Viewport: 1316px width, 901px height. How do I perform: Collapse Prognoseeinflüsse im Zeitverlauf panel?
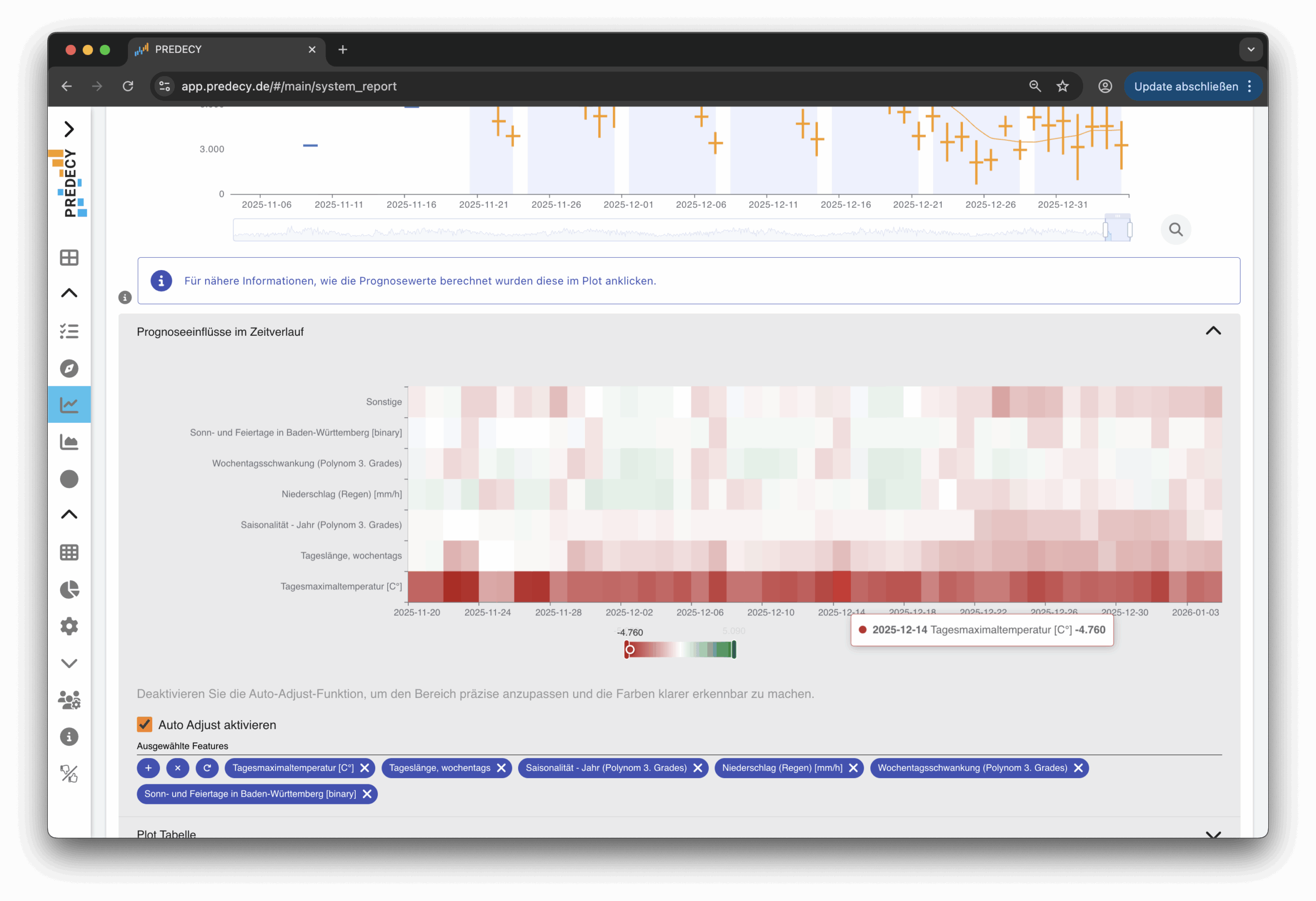(x=1213, y=331)
